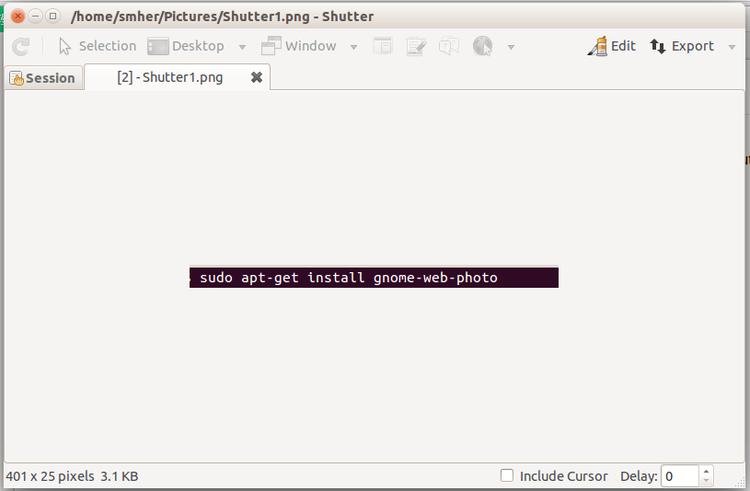Click the Export button

[x=682, y=46]
